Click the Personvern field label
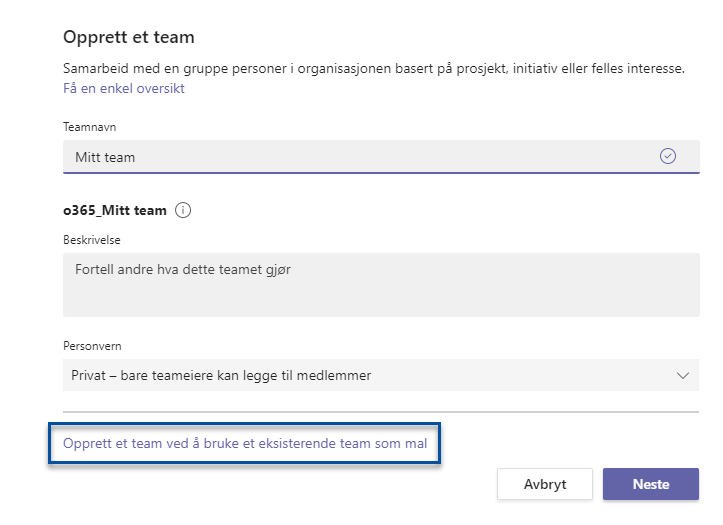This screenshot has width=723, height=525. (x=92, y=346)
